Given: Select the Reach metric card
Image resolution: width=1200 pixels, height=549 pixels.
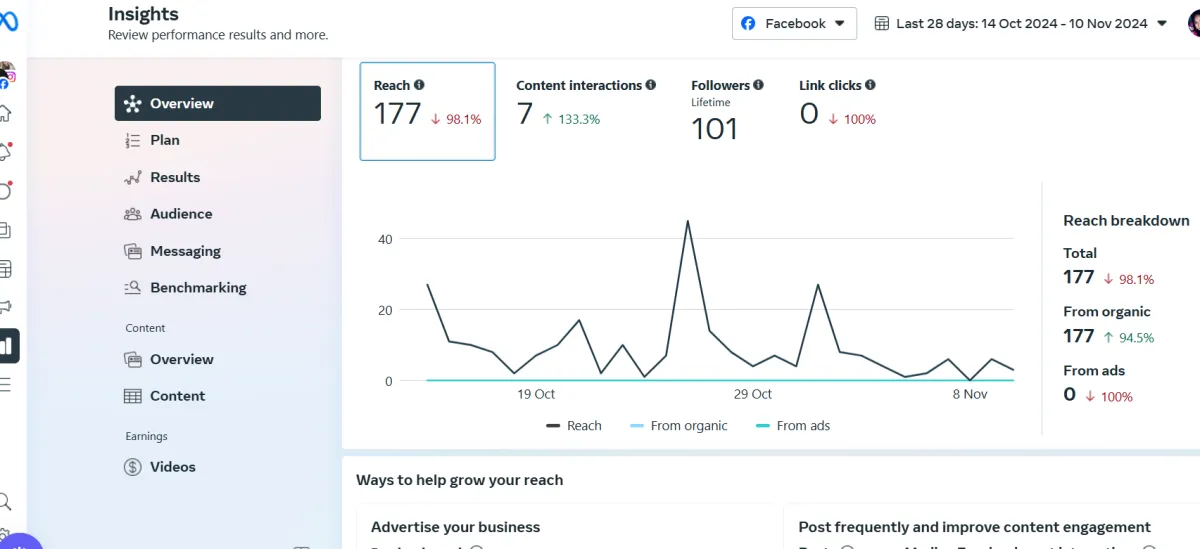Looking at the screenshot, I should (x=427, y=111).
